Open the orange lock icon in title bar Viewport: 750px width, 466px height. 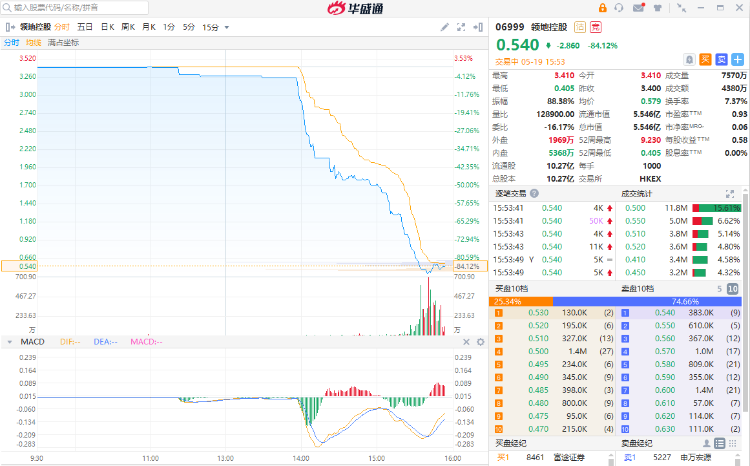(603, 8)
